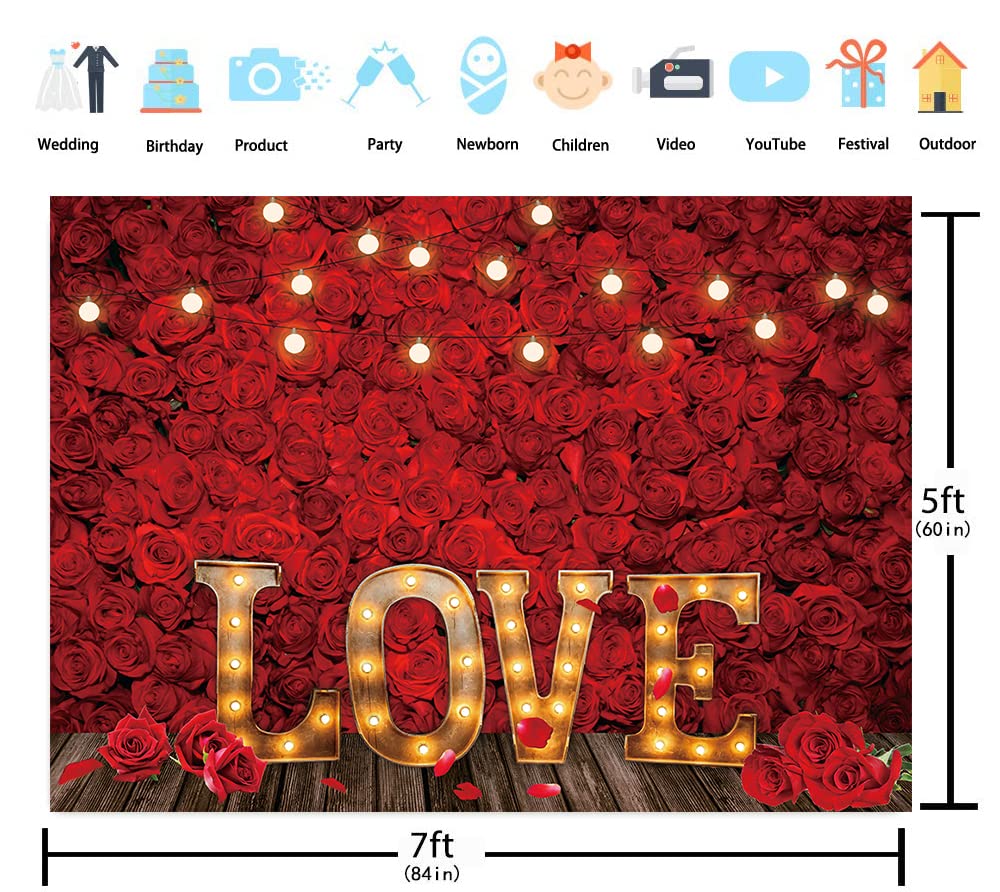Image resolution: width=1000 pixels, height=892 pixels.
Task: Click the marquee letter V
Action: [x=544, y=666]
